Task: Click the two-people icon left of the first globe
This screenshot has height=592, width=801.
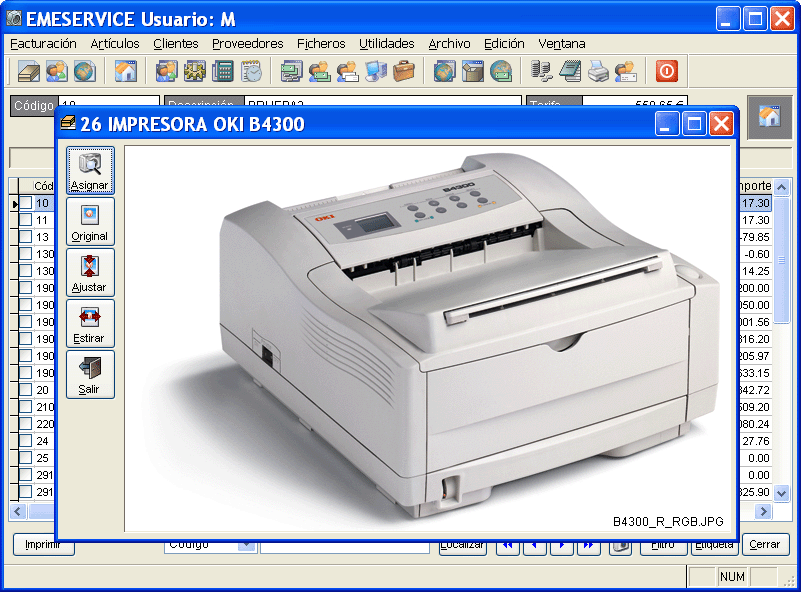Action: tap(57, 71)
